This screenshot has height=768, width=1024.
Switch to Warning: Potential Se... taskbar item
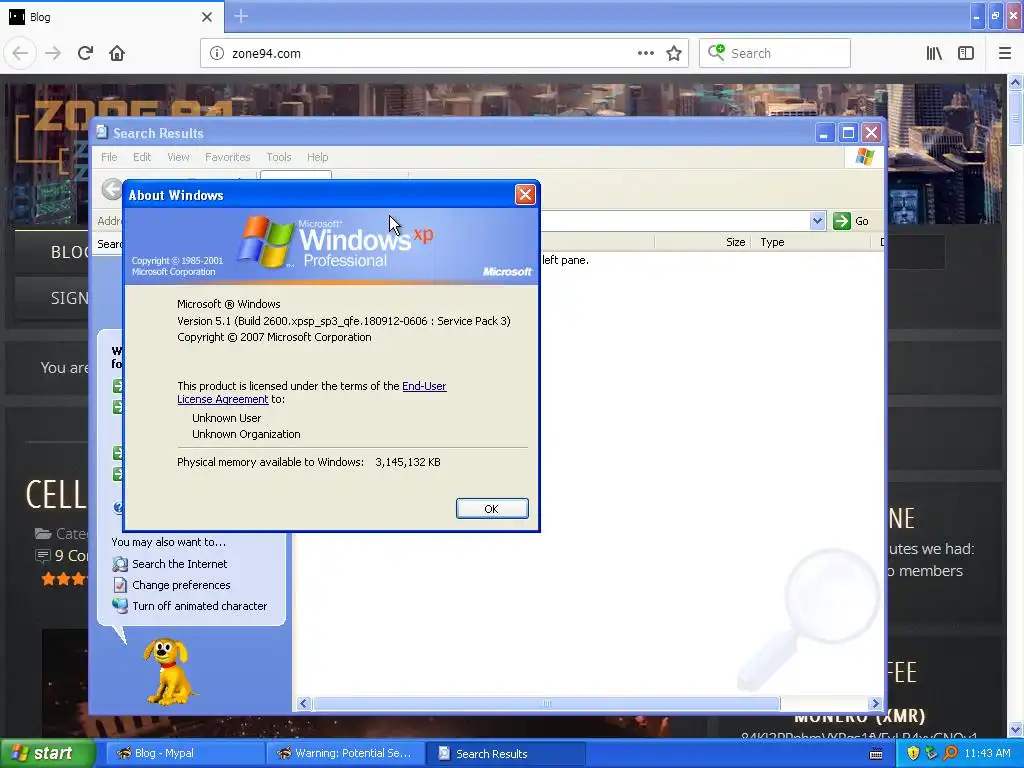pyautogui.click(x=345, y=754)
